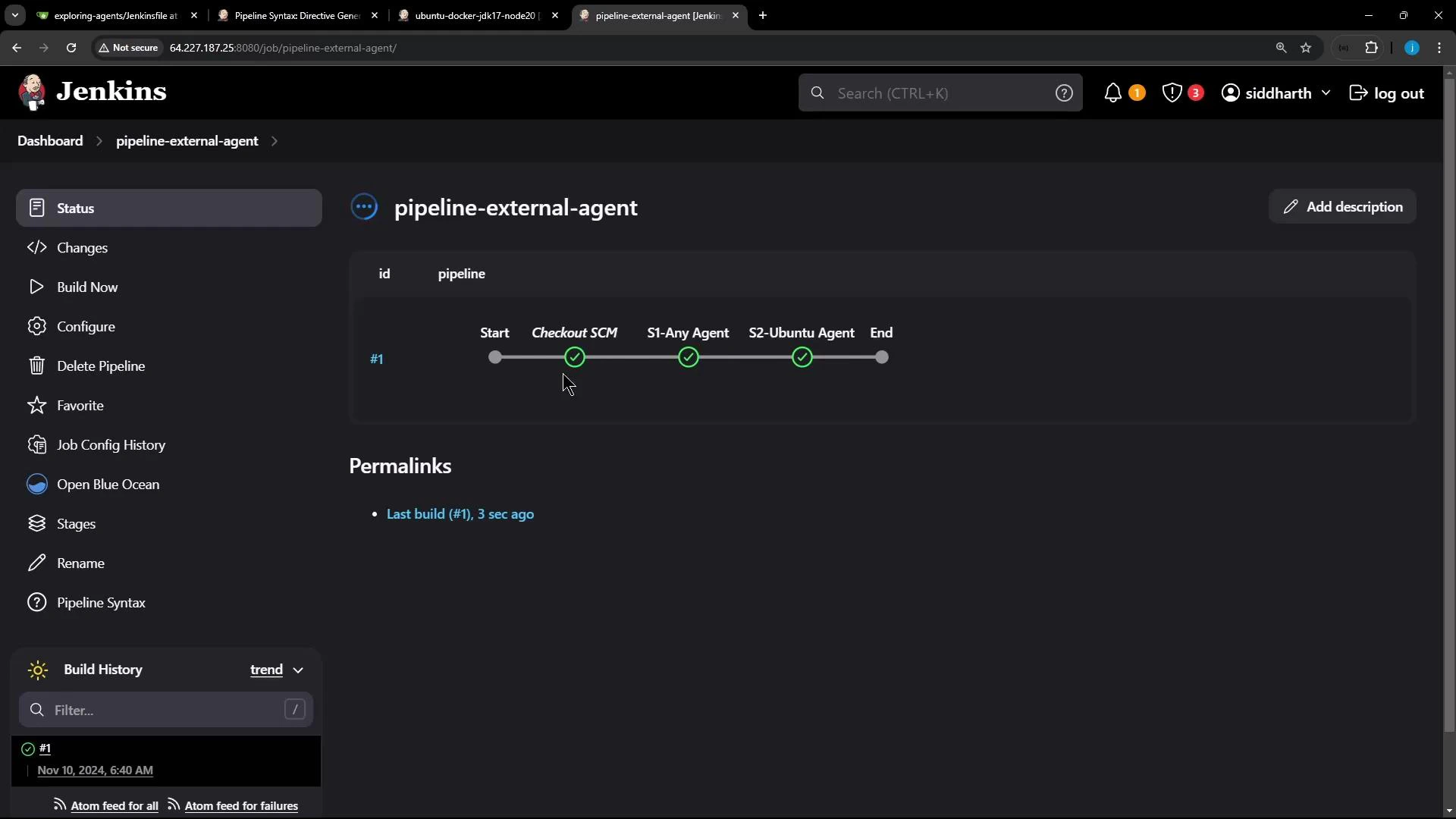Toggle the browser bookmark star
This screenshot has height=819, width=1456.
coord(1306,48)
